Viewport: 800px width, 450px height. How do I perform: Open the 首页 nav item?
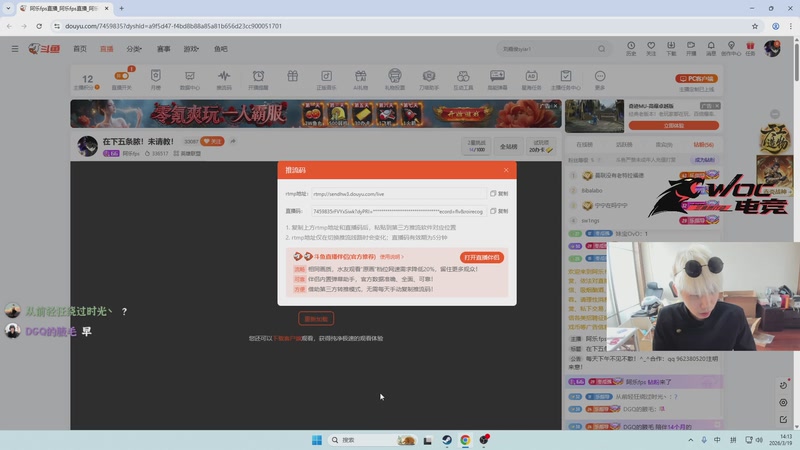point(80,49)
